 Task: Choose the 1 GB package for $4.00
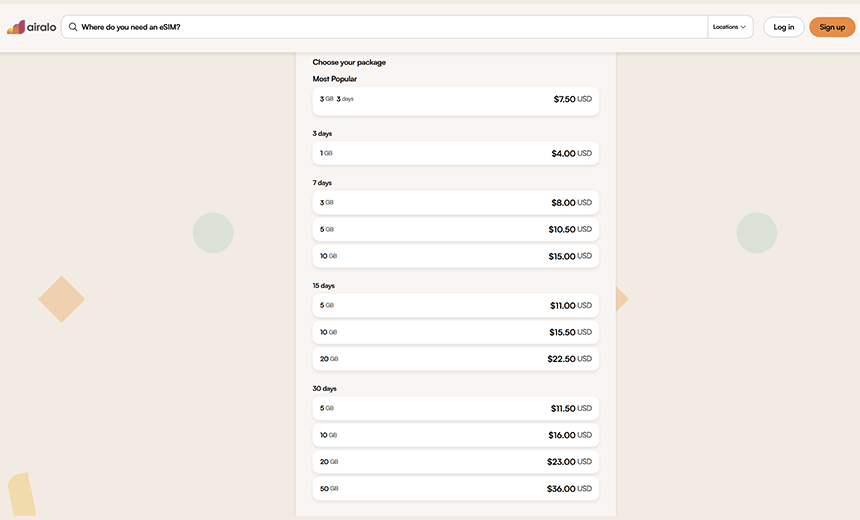[x=456, y=153]
